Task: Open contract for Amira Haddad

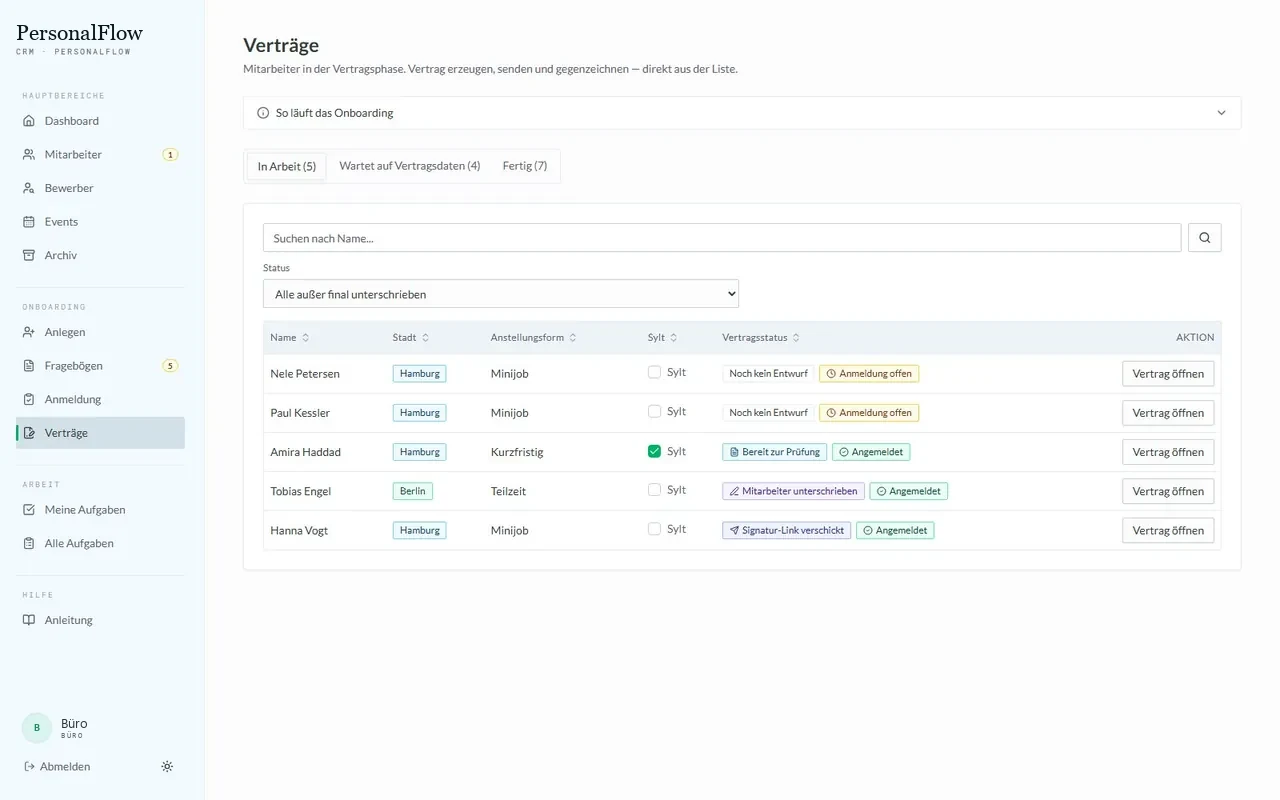Action: (x=1168, y=452)
